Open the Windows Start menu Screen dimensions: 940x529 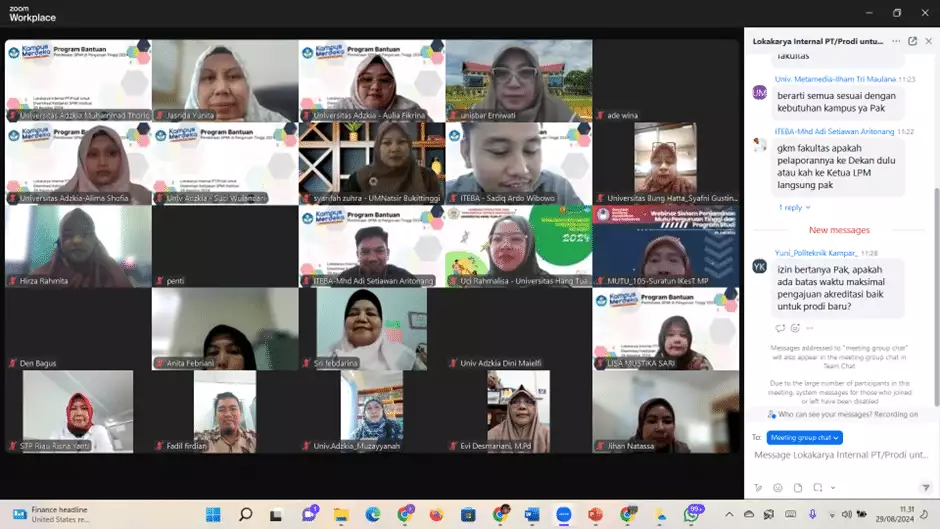click(213, 515)
